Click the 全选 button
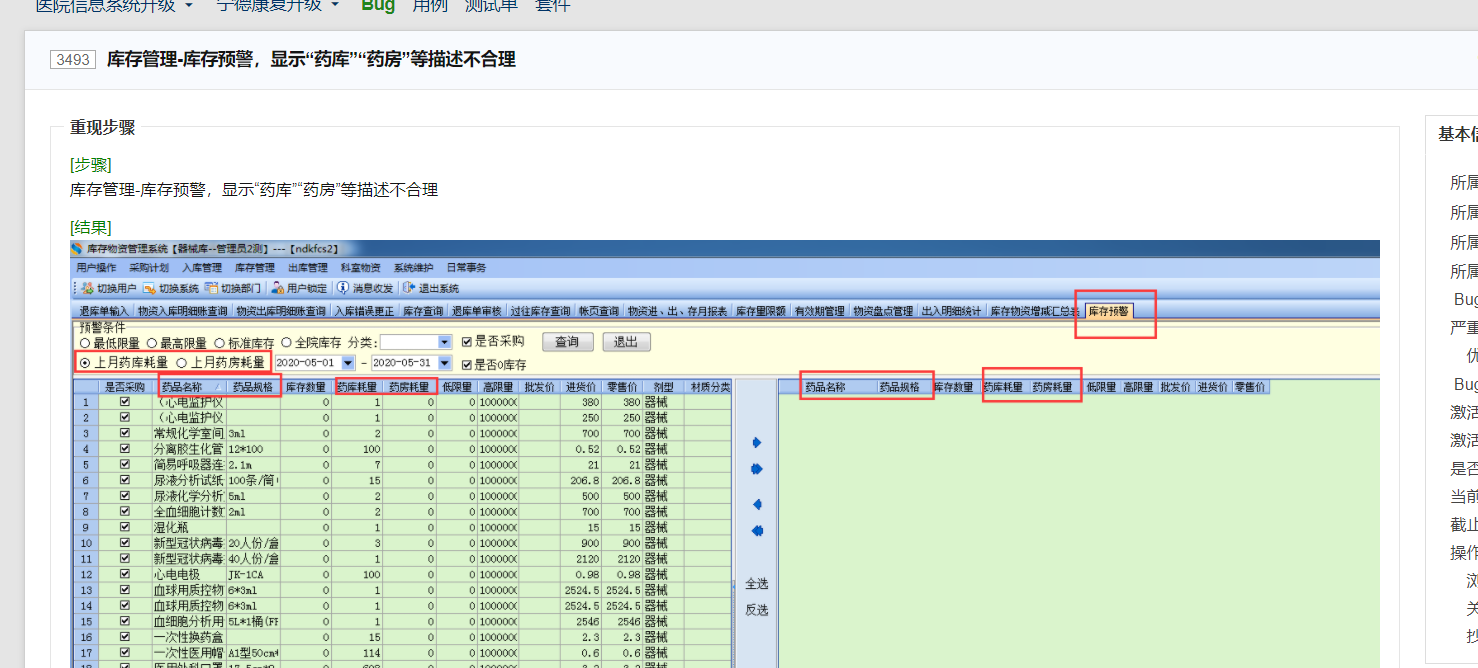Image resolution: width=1478 pixels, height=668 pixels. coord(757,584)
